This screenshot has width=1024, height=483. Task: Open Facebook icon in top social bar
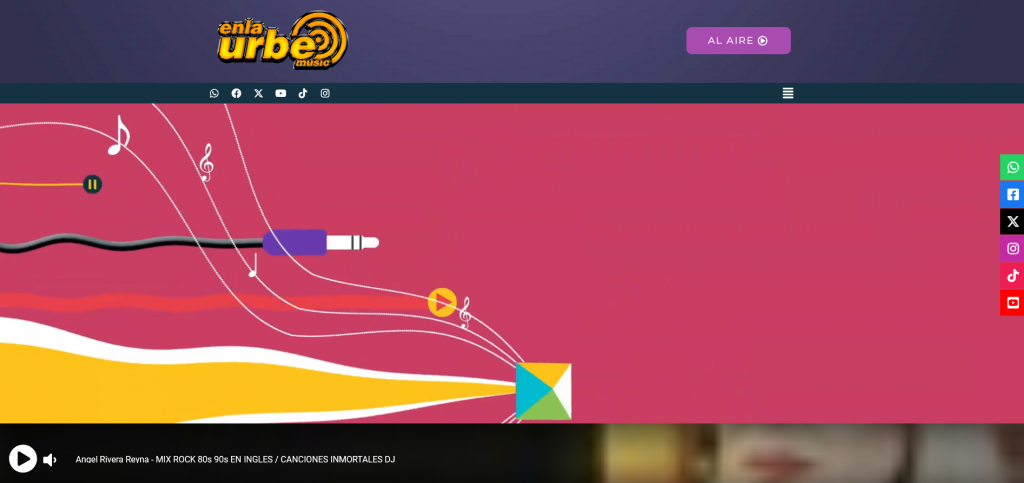coord(236,93)
